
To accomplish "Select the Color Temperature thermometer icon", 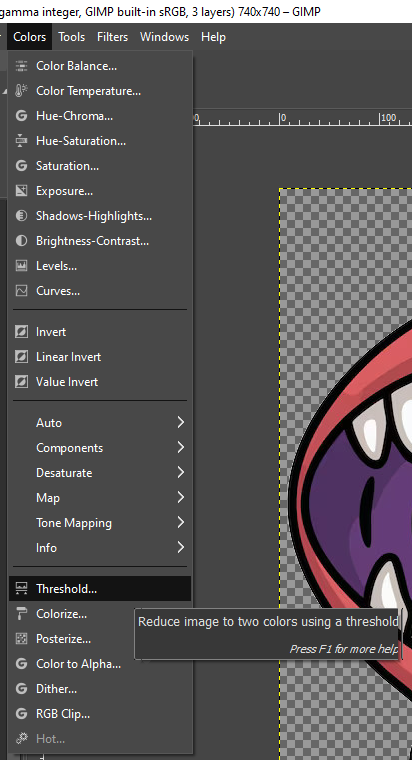I will pos(21,91).
